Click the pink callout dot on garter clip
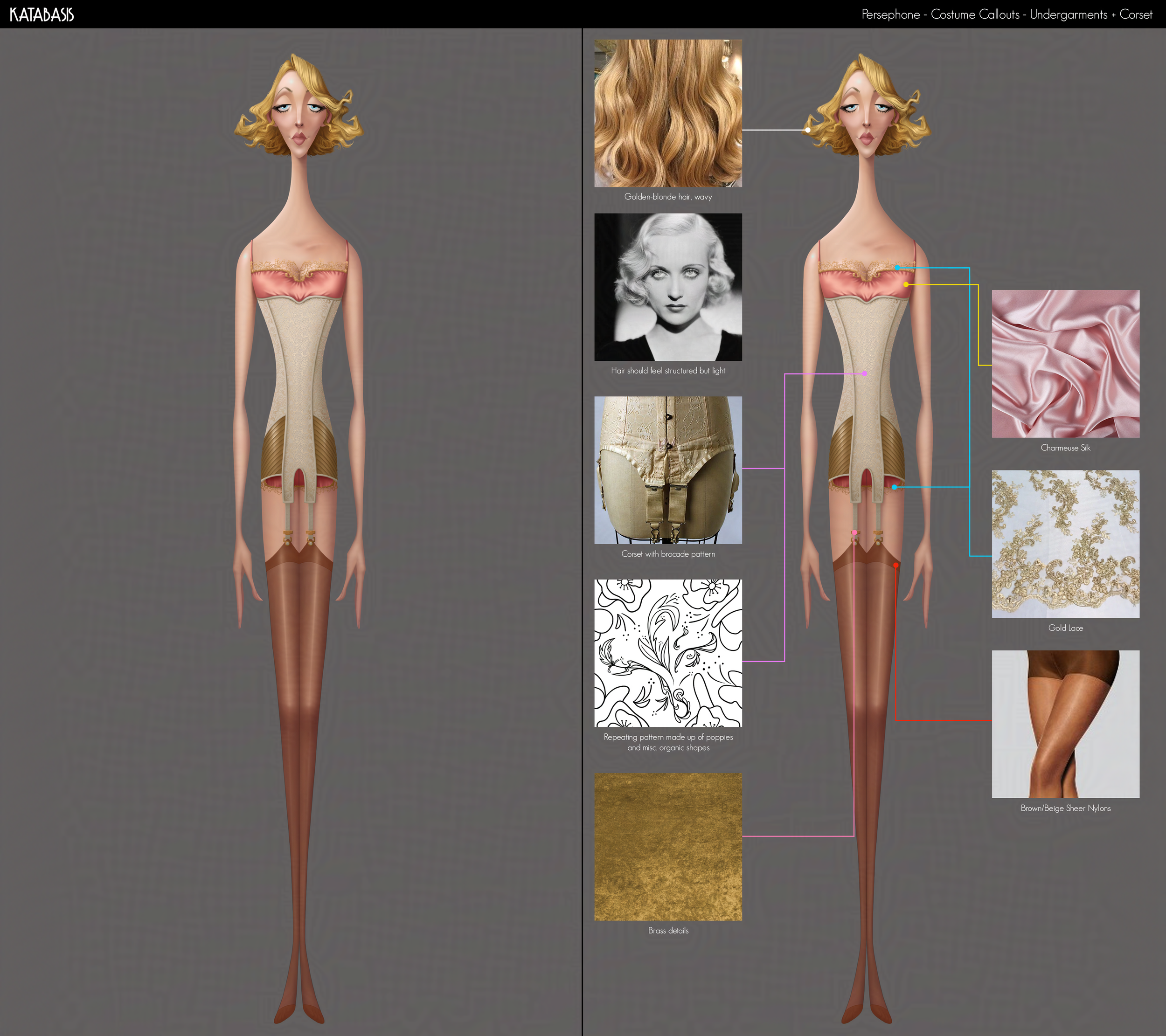1166x1036 pixels. [854, 532]
